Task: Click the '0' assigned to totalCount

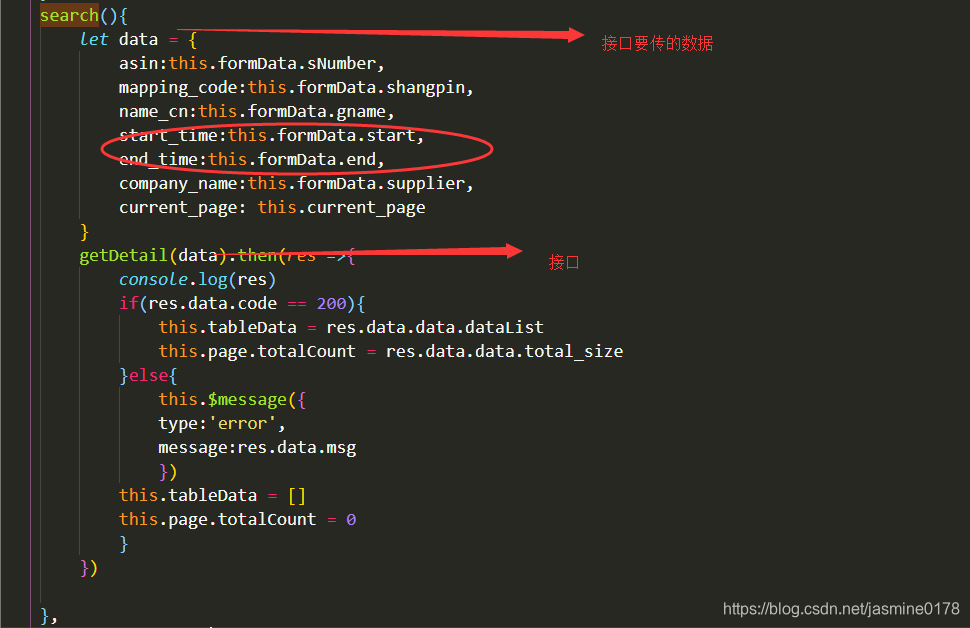Action: pyautogui.click(x=351, y=520)
